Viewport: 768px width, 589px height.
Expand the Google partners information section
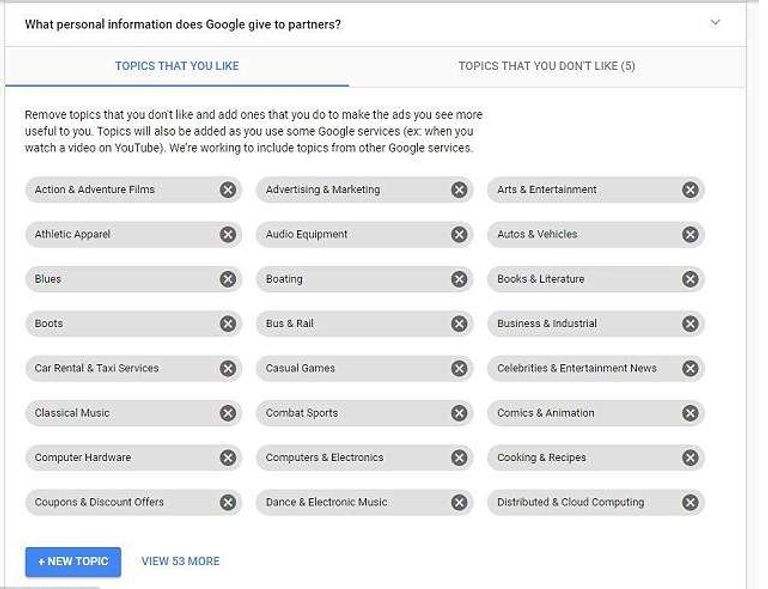pos(715,23)
